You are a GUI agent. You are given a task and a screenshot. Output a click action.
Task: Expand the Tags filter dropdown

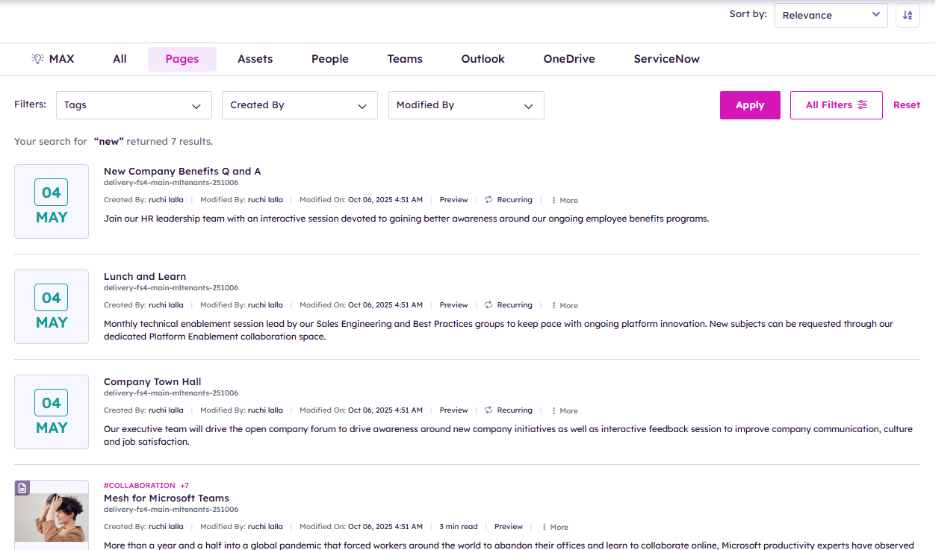(133, 105)
